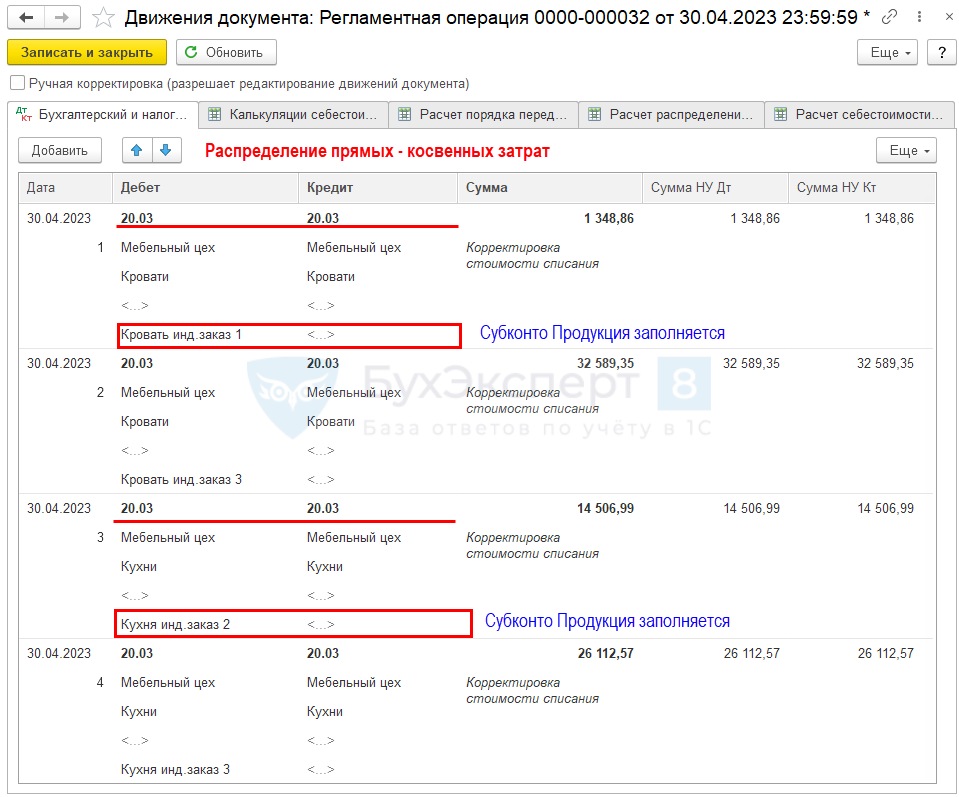The image size is (959, 797).
Task: Click the Сумма column header
Action: [550, 188]
